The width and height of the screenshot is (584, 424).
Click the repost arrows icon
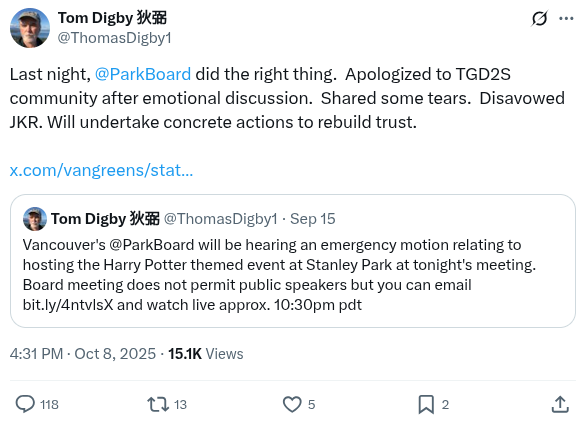[x=158, y=404]
